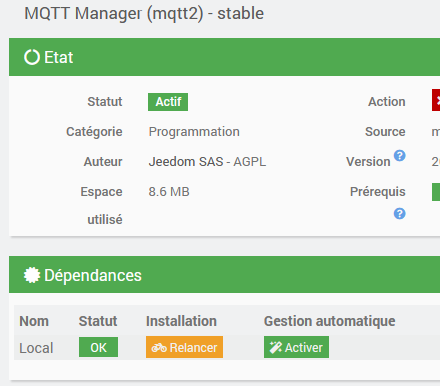This screenshot has width=440, height=386.
Task: Select the Dépendances panel header
Action: point(224,275)
